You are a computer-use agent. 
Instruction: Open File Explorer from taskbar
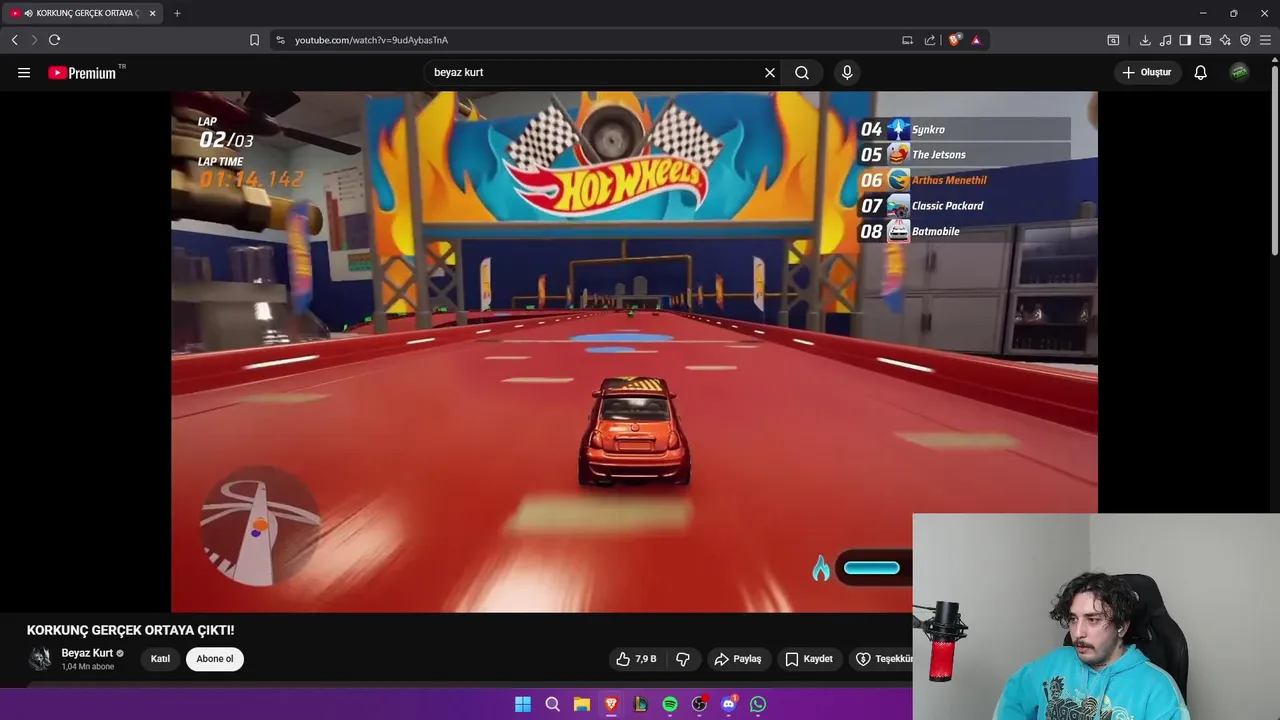[582, 704]
